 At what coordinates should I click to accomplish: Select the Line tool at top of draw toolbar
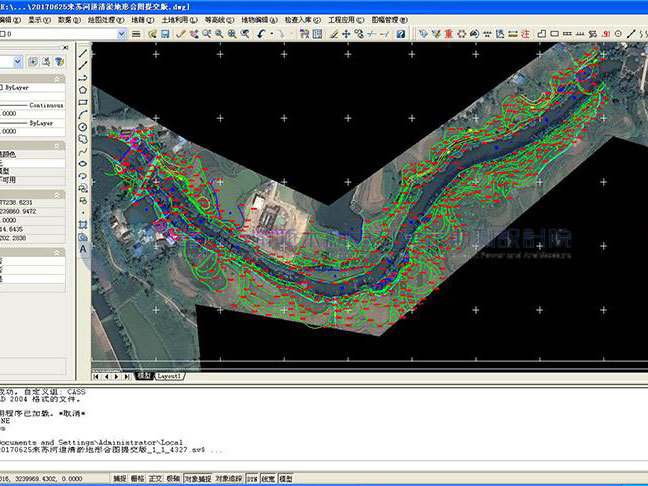click(x=83, y=53)
